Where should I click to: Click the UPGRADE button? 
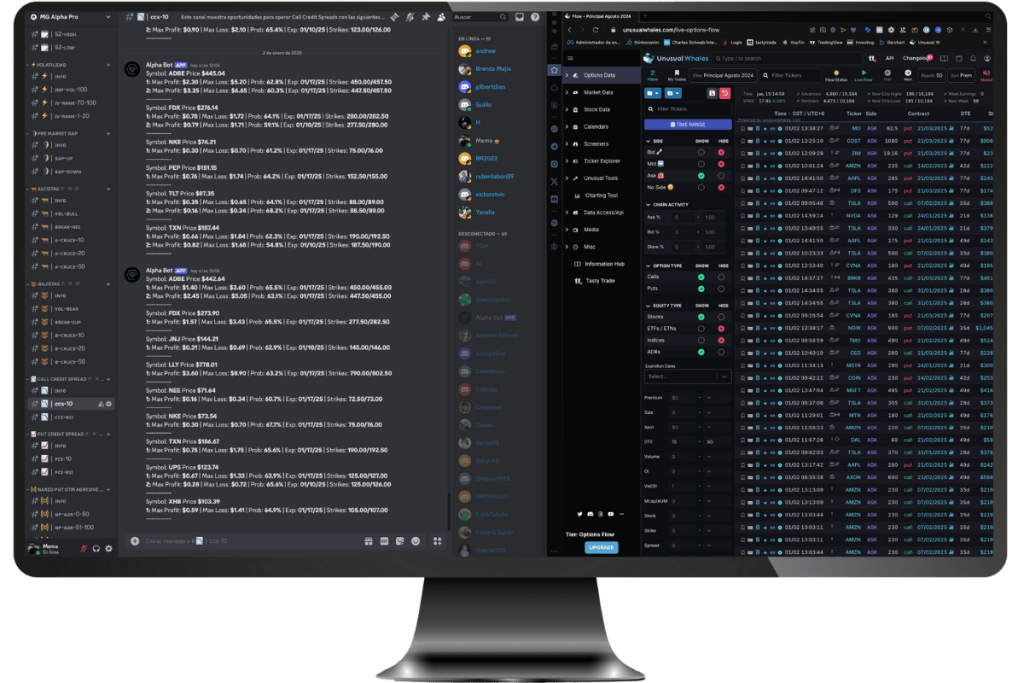click(x=601, y=547)
